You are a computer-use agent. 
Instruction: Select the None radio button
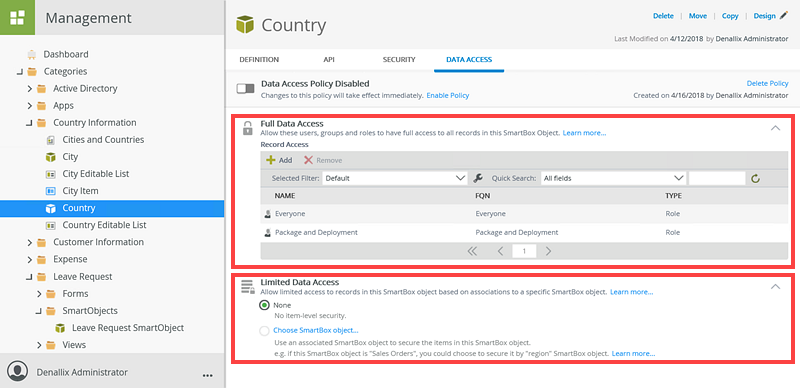tap(264, 305)
